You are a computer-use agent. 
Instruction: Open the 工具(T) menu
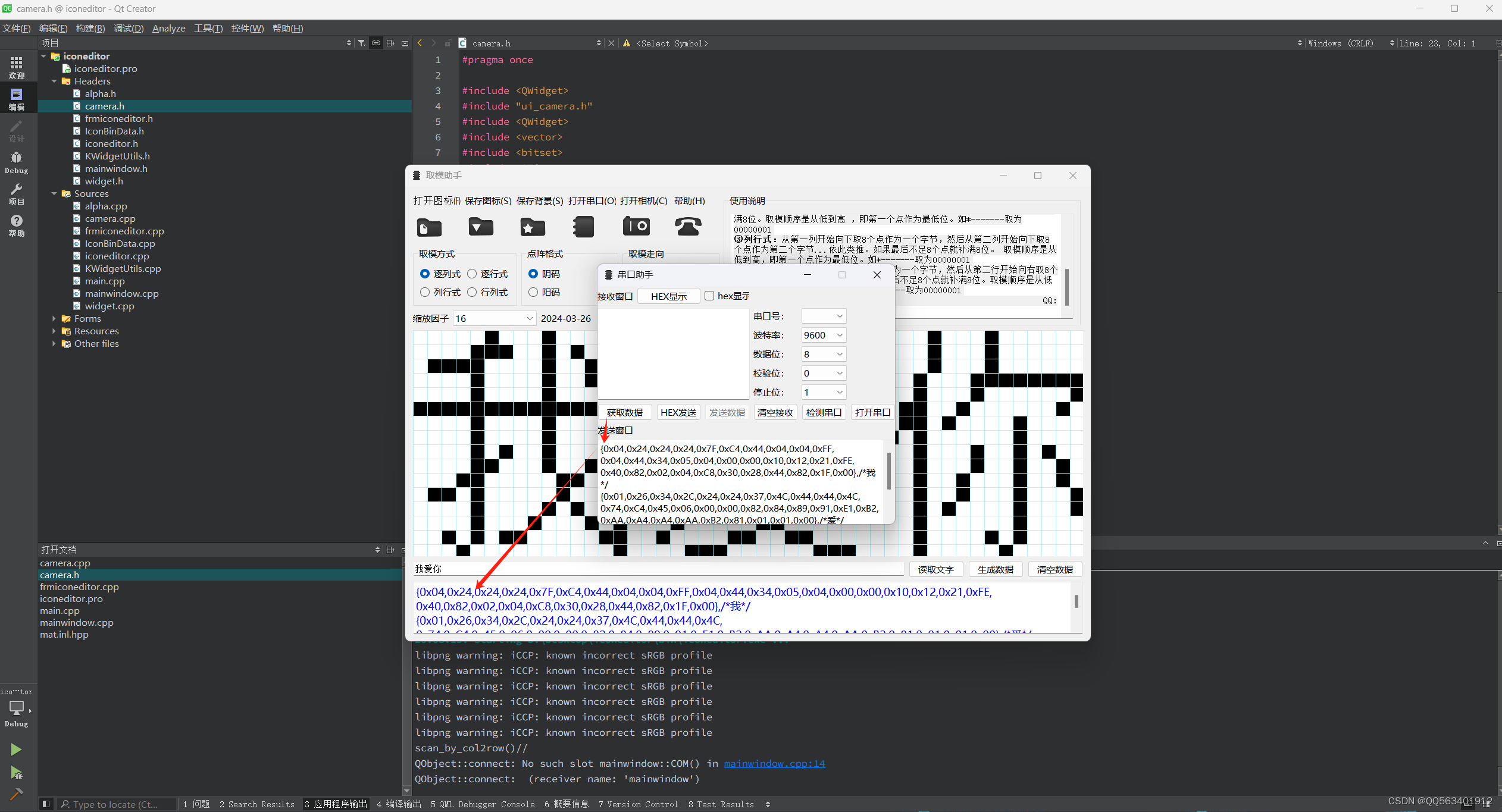(208, 28)
